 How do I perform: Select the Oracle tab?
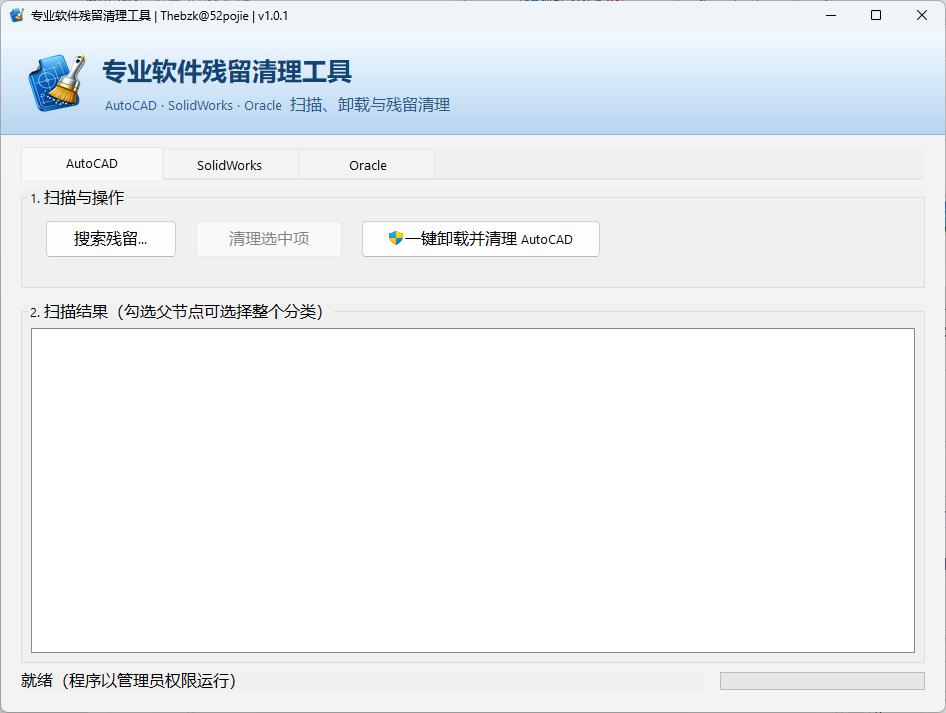click(367, 165)
